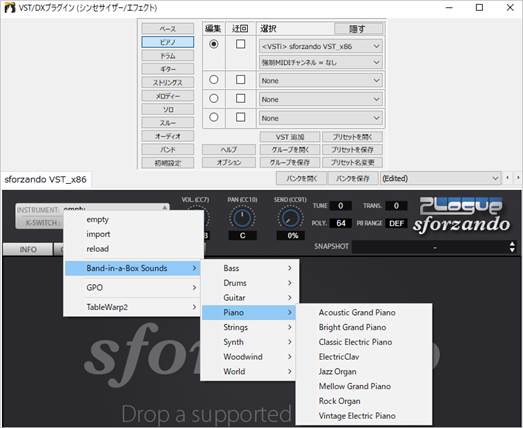Open the <VSTi> sforzando VST_x86 dropdown
This screenshot has width=523, height=428.
click(321, 46)
